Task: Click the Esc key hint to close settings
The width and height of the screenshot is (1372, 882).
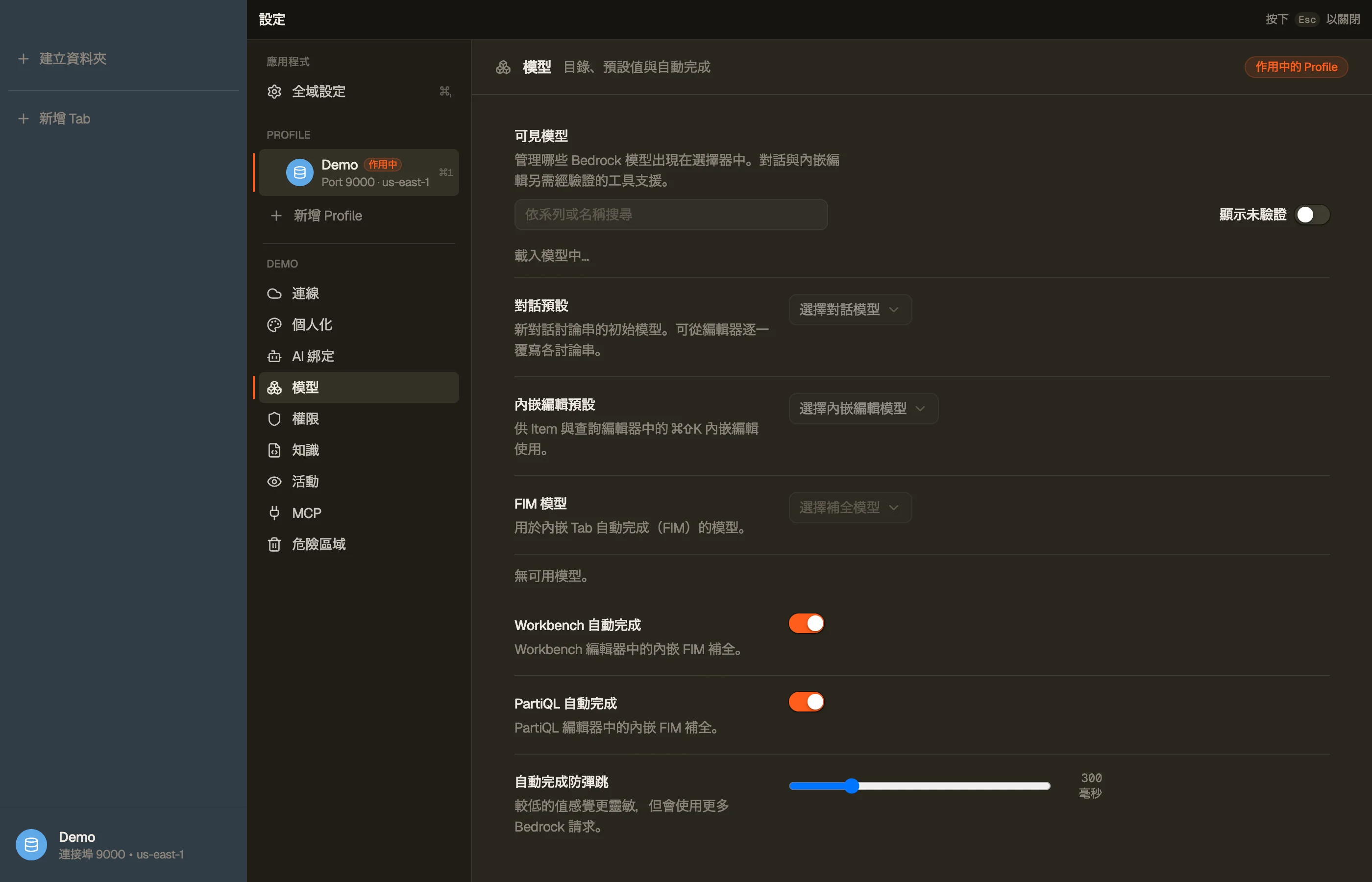Action: click(x=1306, y=20)
